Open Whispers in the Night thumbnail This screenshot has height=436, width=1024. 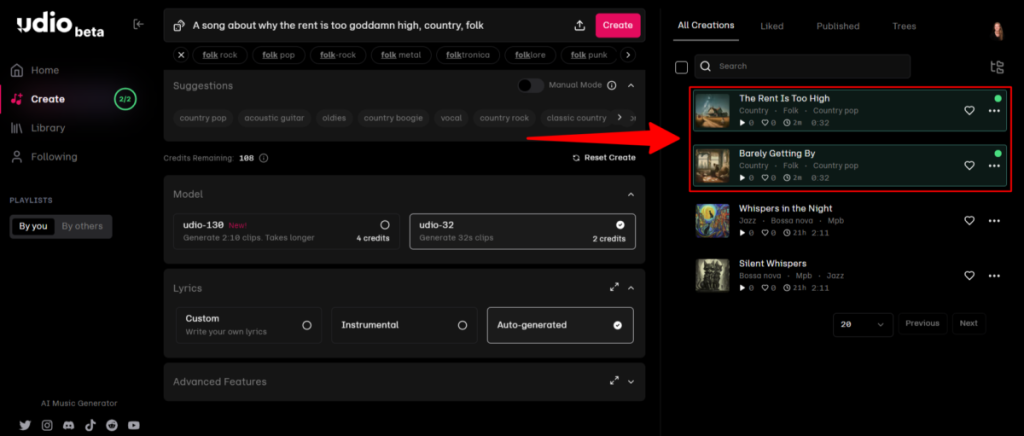tap(712, 221)
